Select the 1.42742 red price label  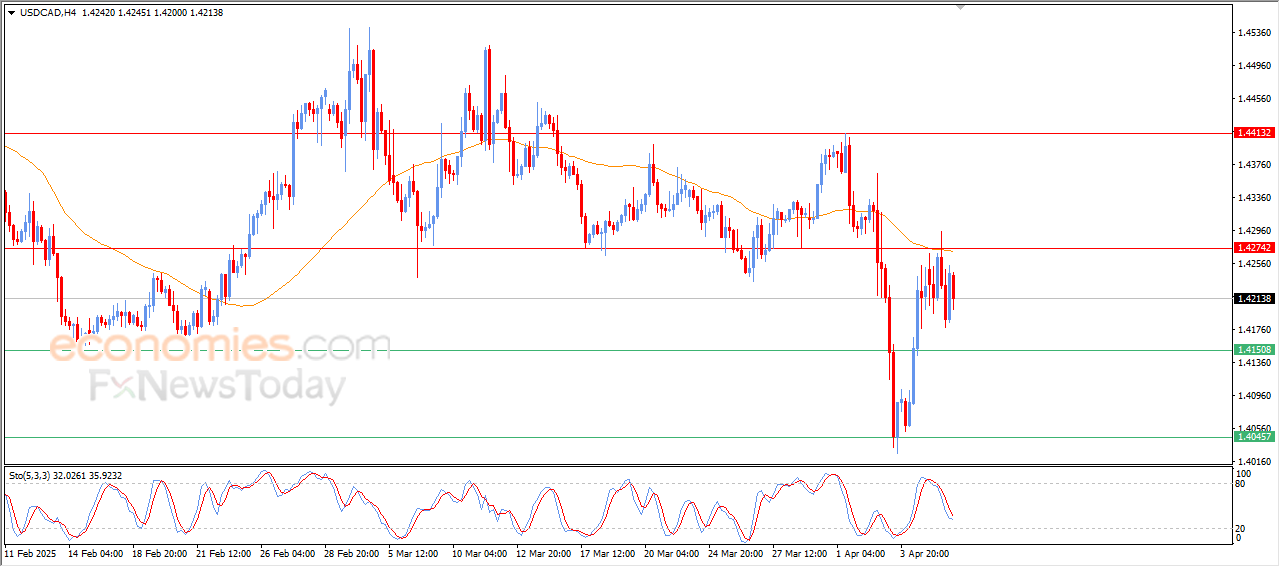click(1254, 248)
